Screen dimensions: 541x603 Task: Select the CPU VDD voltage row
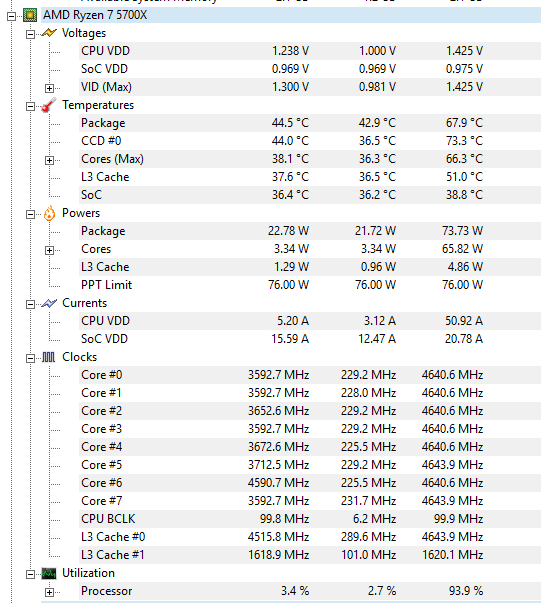[310, 51]
